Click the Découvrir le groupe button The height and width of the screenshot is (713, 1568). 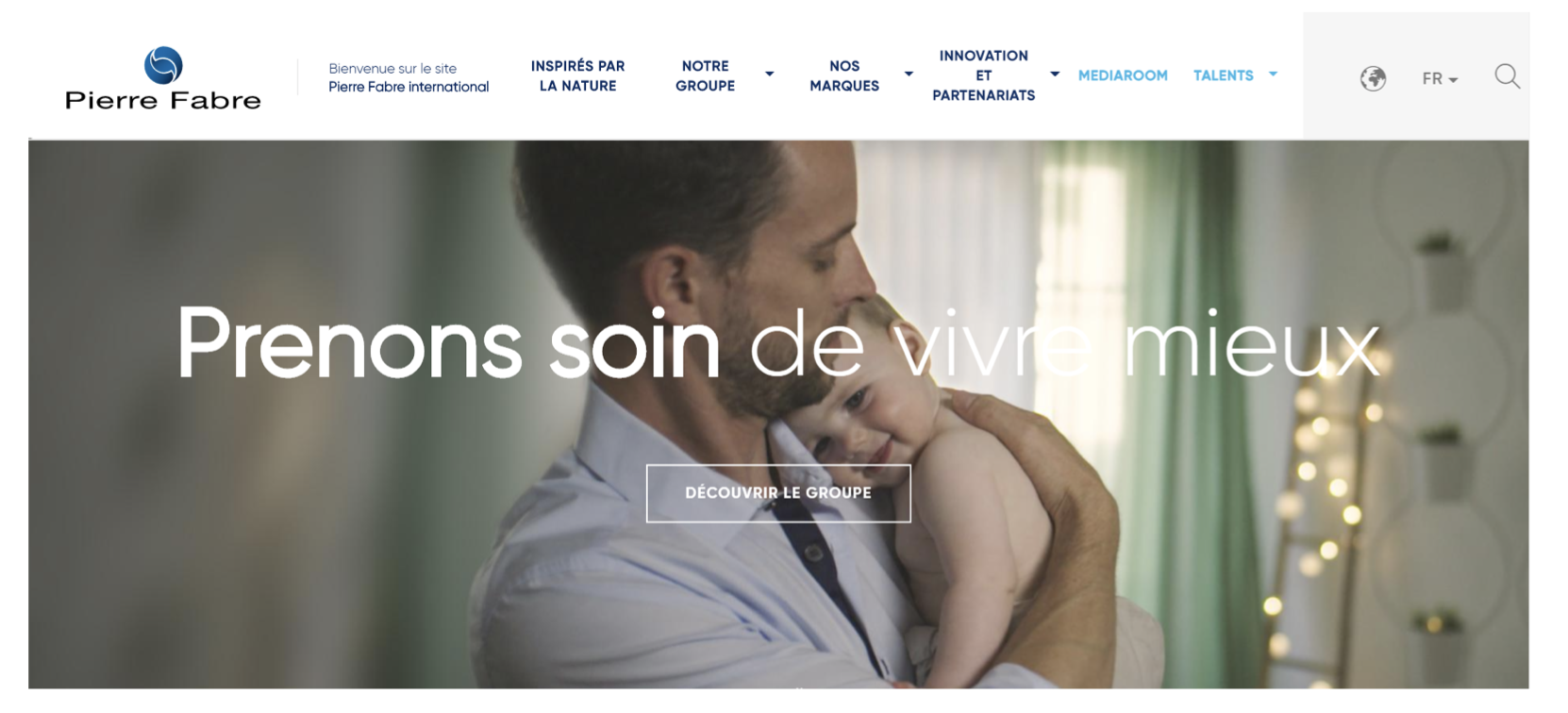click(778, 493)
